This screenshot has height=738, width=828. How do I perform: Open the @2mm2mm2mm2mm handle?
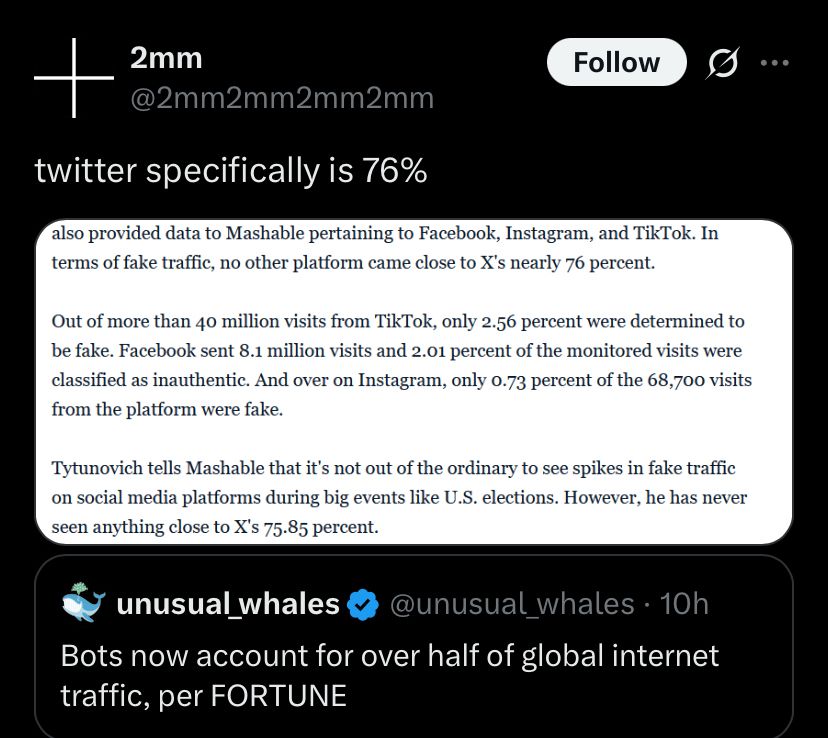[x=282, y=99]
